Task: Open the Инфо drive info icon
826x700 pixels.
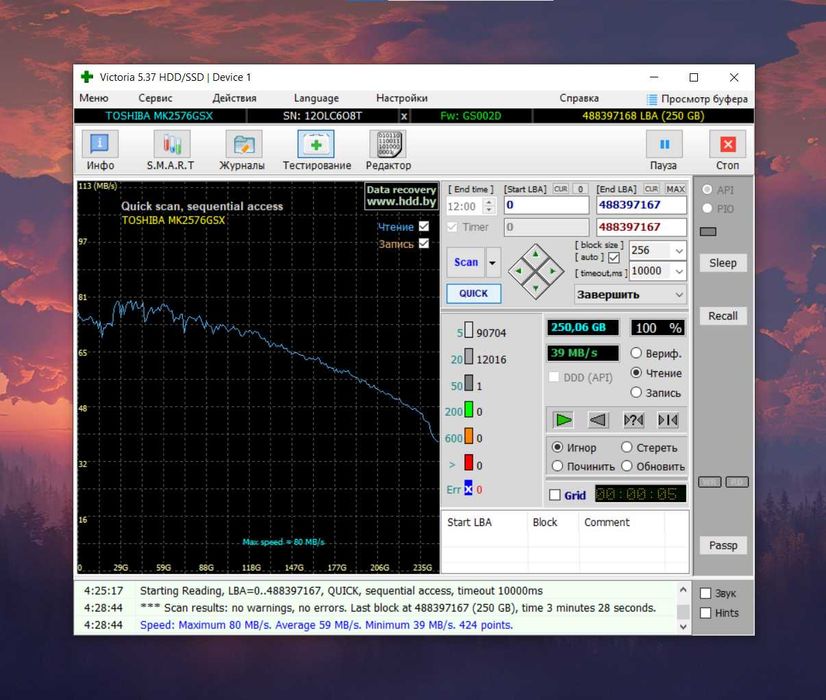Action: pos(100,144)
